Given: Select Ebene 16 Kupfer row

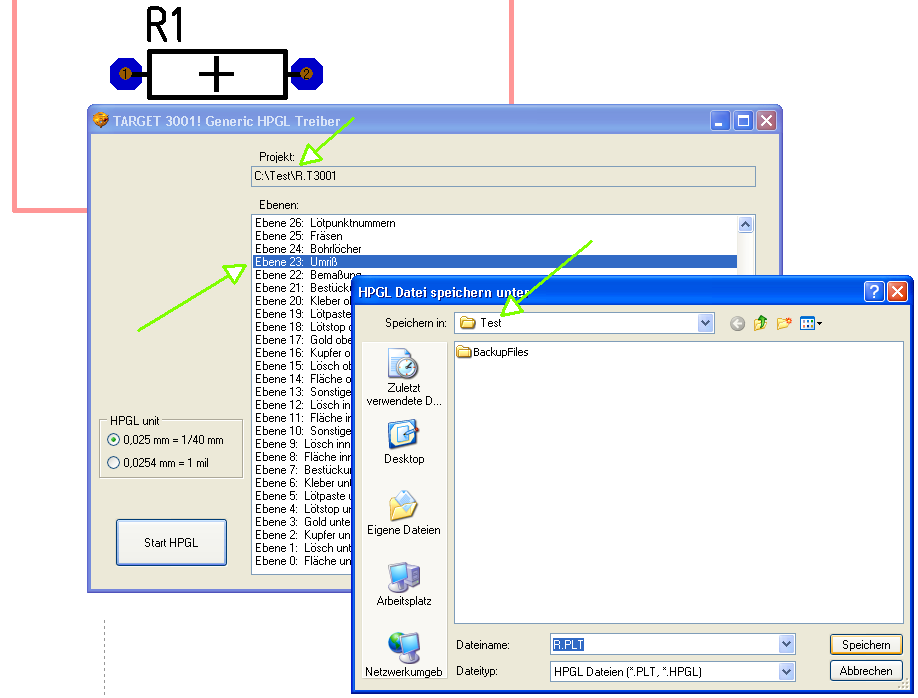Looking at the screenshot, I should click(302, 353).
